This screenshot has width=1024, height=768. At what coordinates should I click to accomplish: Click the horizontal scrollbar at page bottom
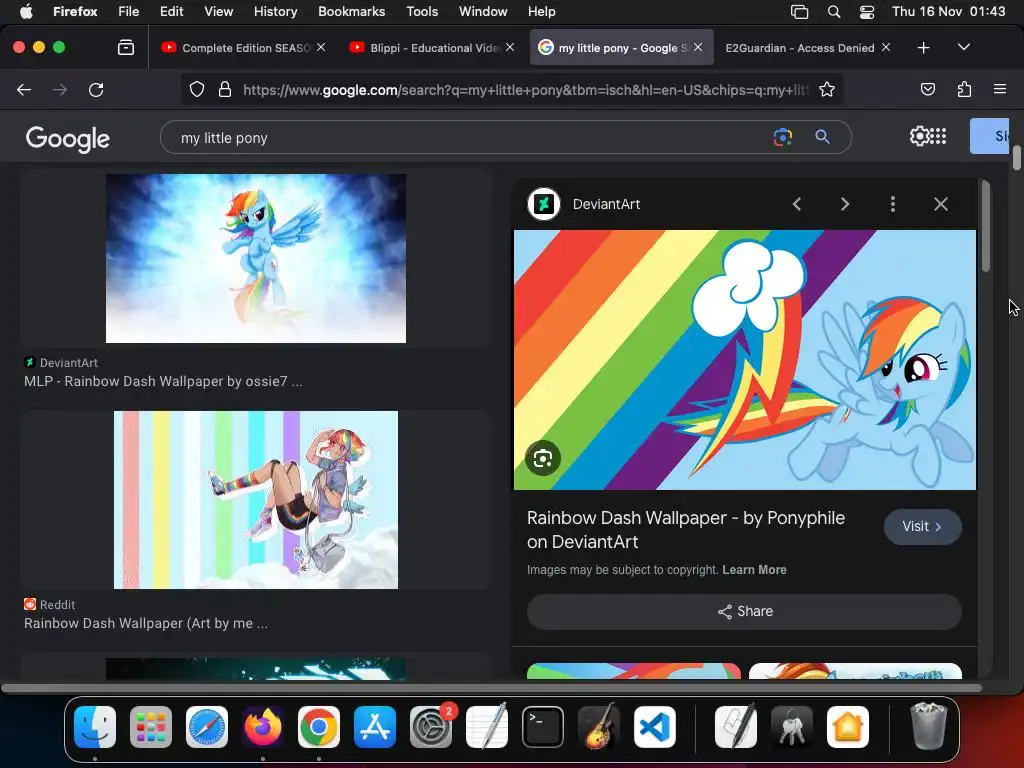click(491, 688)
